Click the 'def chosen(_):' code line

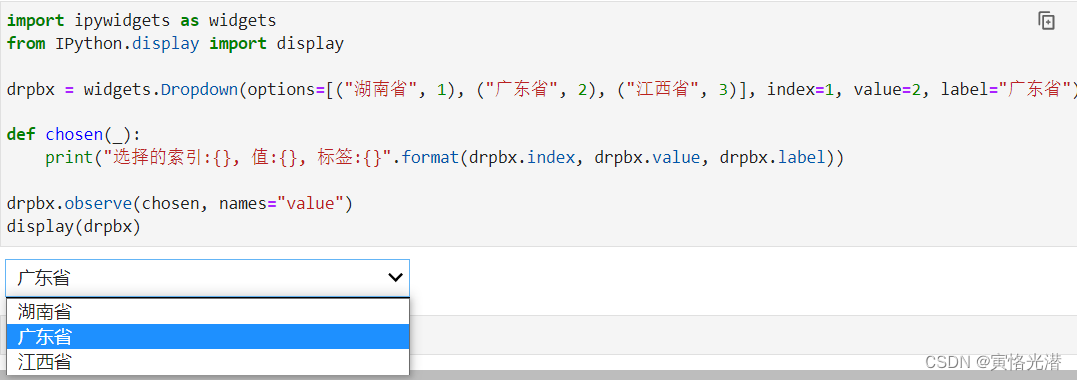[73, 134]
